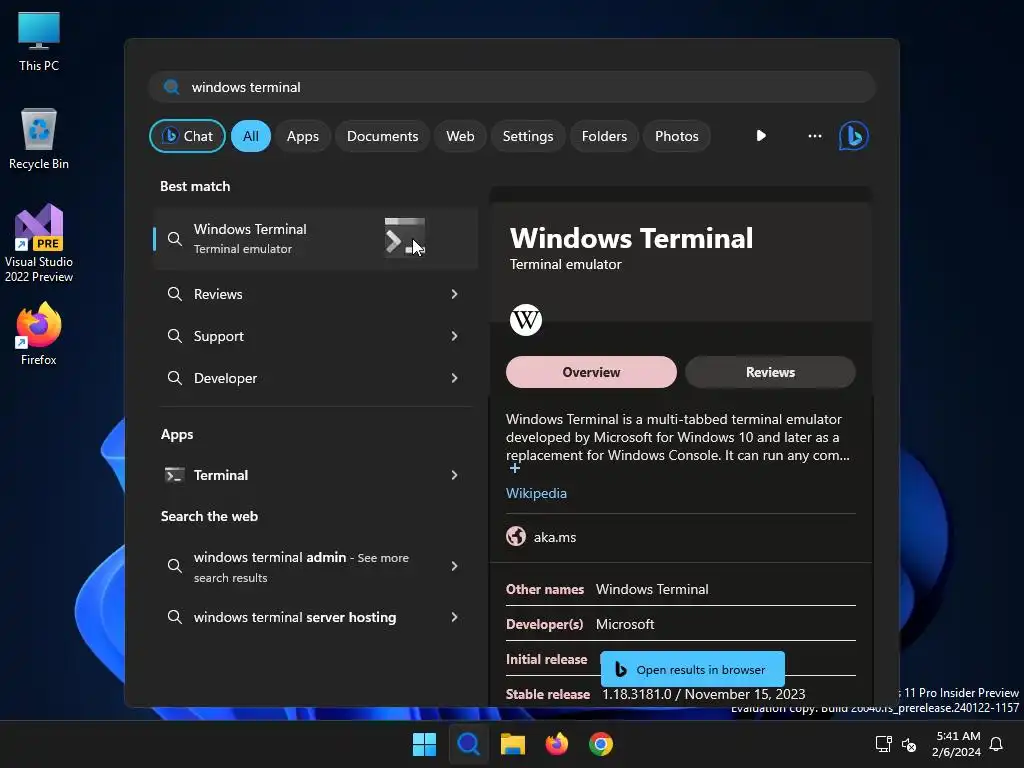Screen dimensions: 1024x768
Task: Select the Windows Terminal best match result
Action: click(x=315, y=238)
